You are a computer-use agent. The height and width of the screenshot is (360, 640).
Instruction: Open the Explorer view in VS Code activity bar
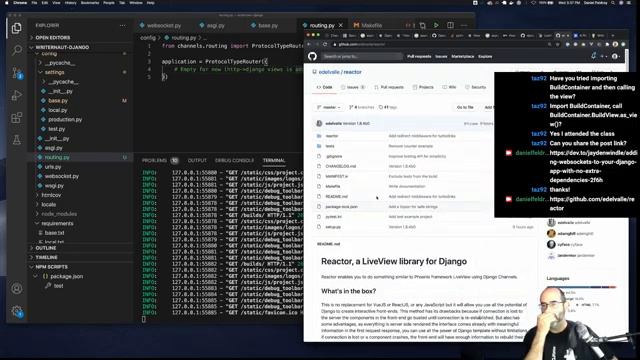click(16, 28)
